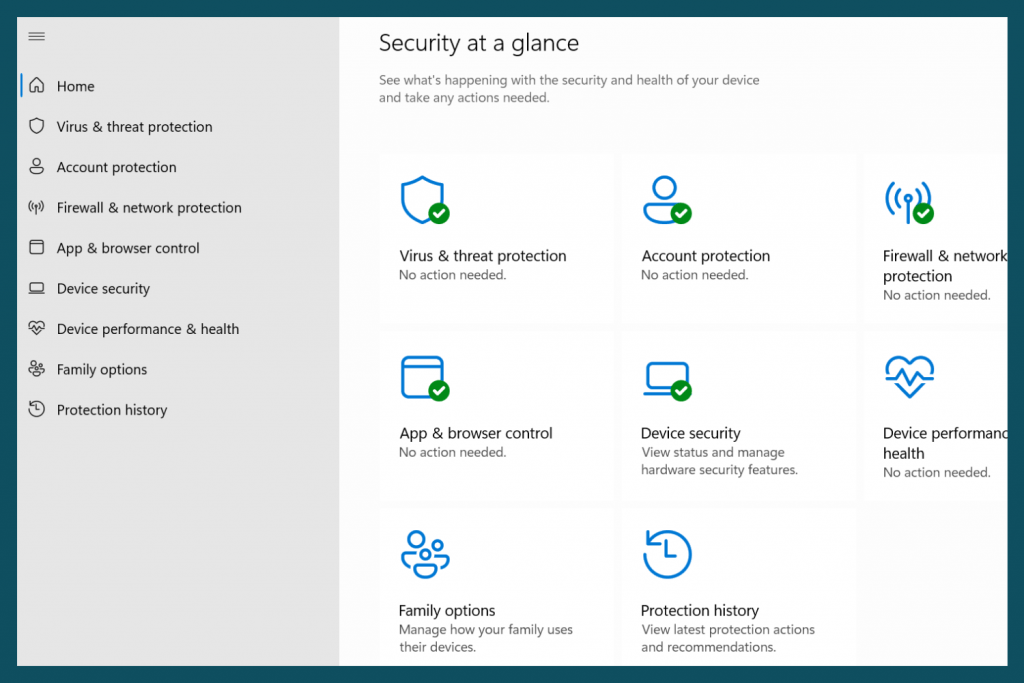
Task: Click the Device security laptop icon
Action: [x=667, y=377]
